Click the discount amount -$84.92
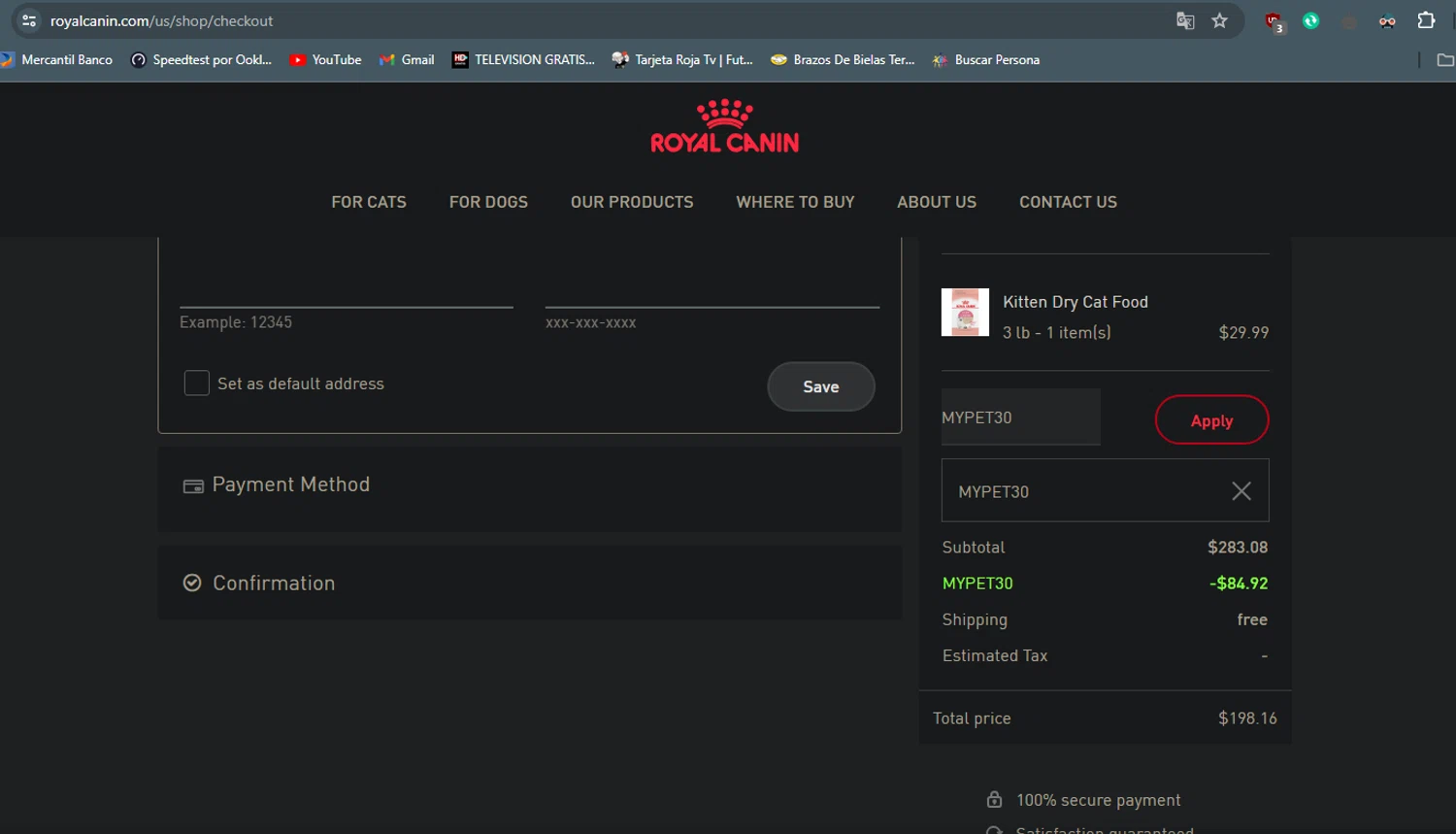Viewport: 1456px width, 834px height. (1239, 584)
